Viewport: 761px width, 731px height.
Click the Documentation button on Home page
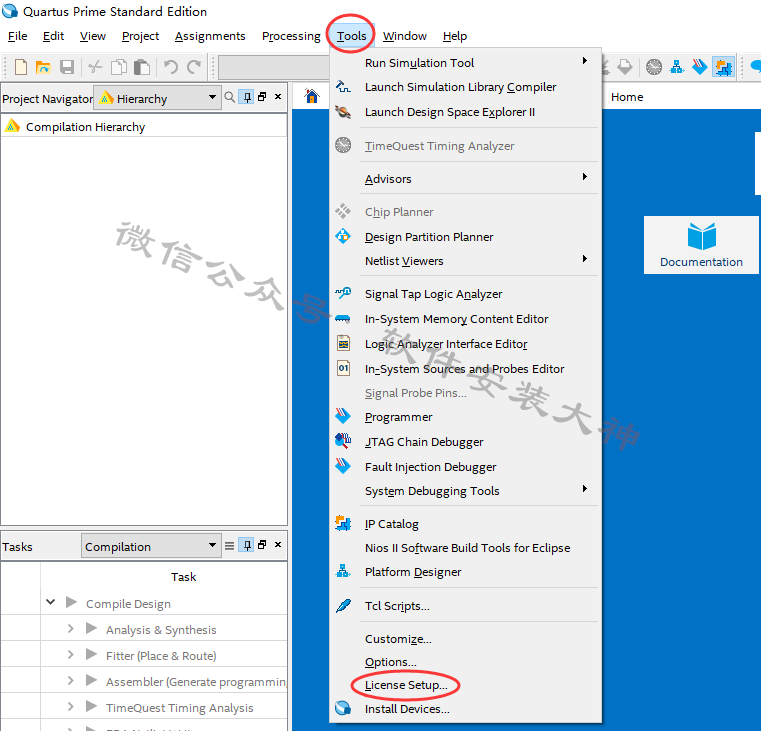coord(701,245)
